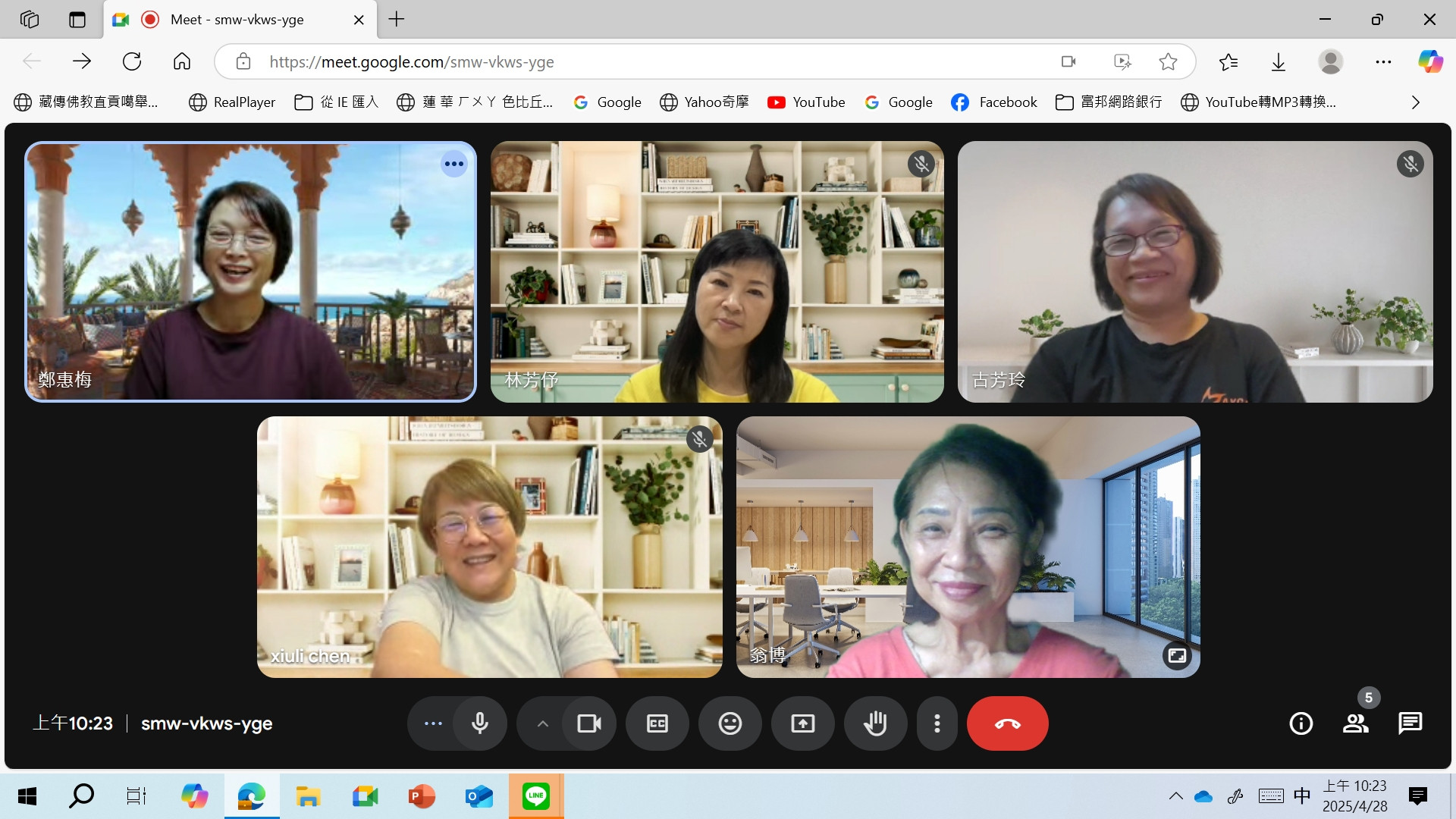The height and width of the screenshot is (819, 1456).
Task: Expand bookmarks bar overflow chevron
Action: coord(1415,102)
